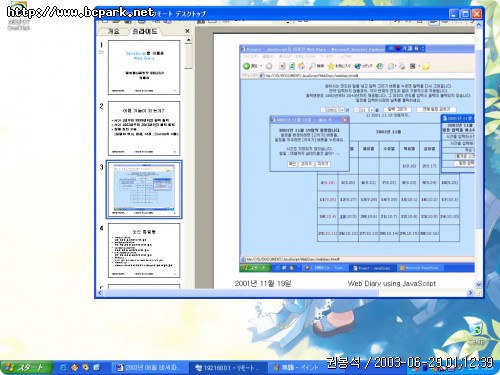Switch to the 192.168.0.1 リモート taskbar button
This screenshot has width=500, height=375.
point(228,368)
